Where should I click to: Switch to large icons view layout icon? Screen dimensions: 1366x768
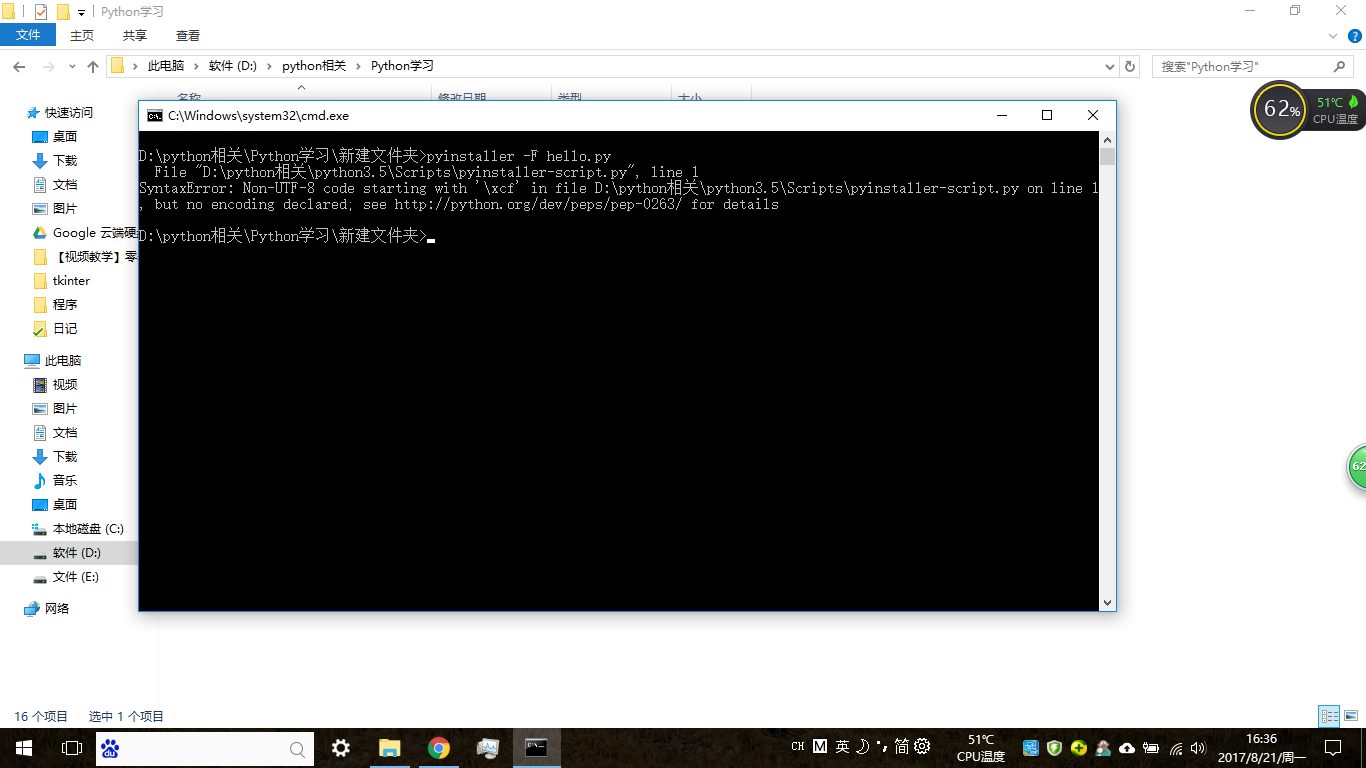point(1351,716)
